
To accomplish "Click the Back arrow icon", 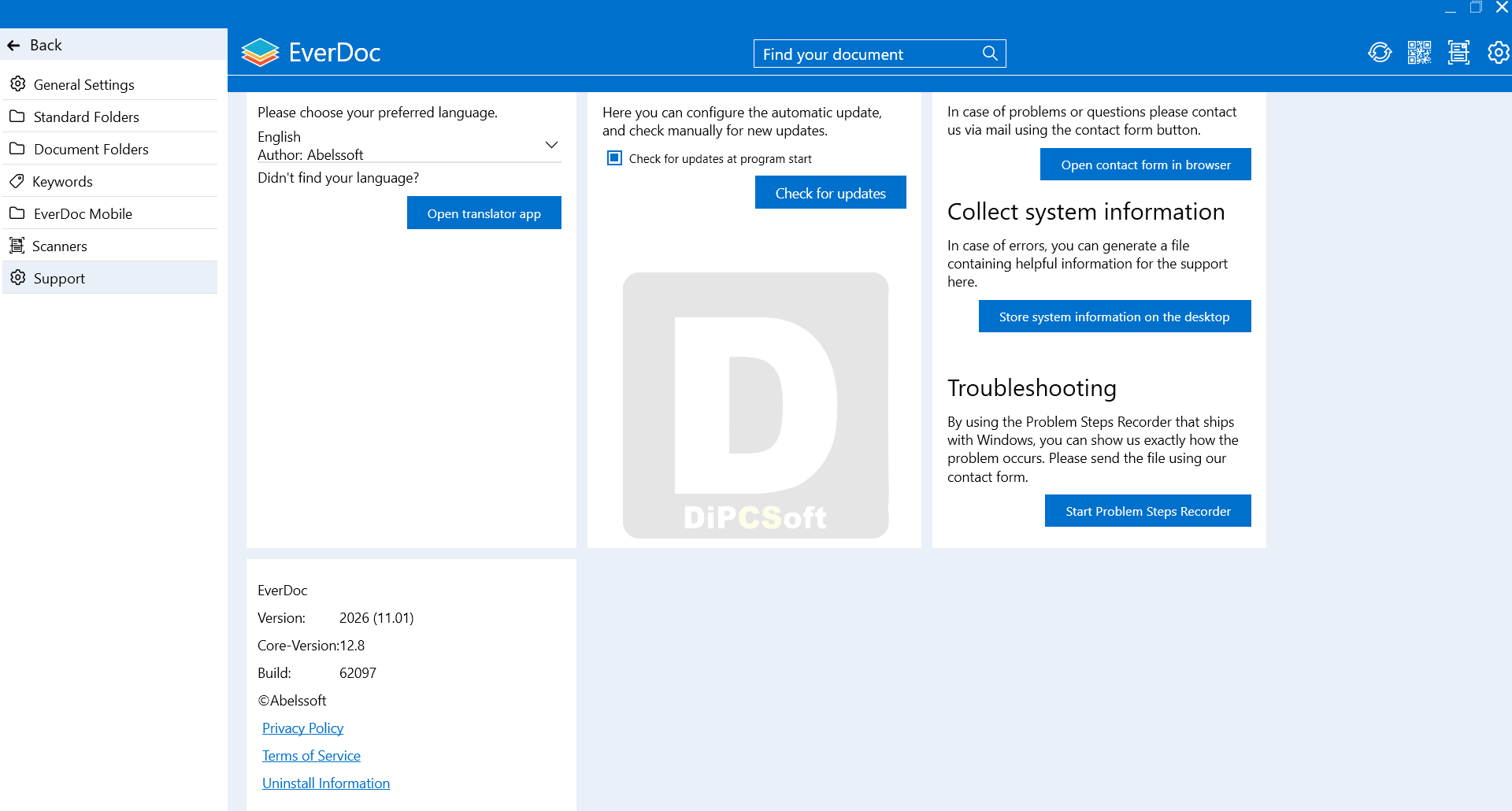I will (13, 45).
